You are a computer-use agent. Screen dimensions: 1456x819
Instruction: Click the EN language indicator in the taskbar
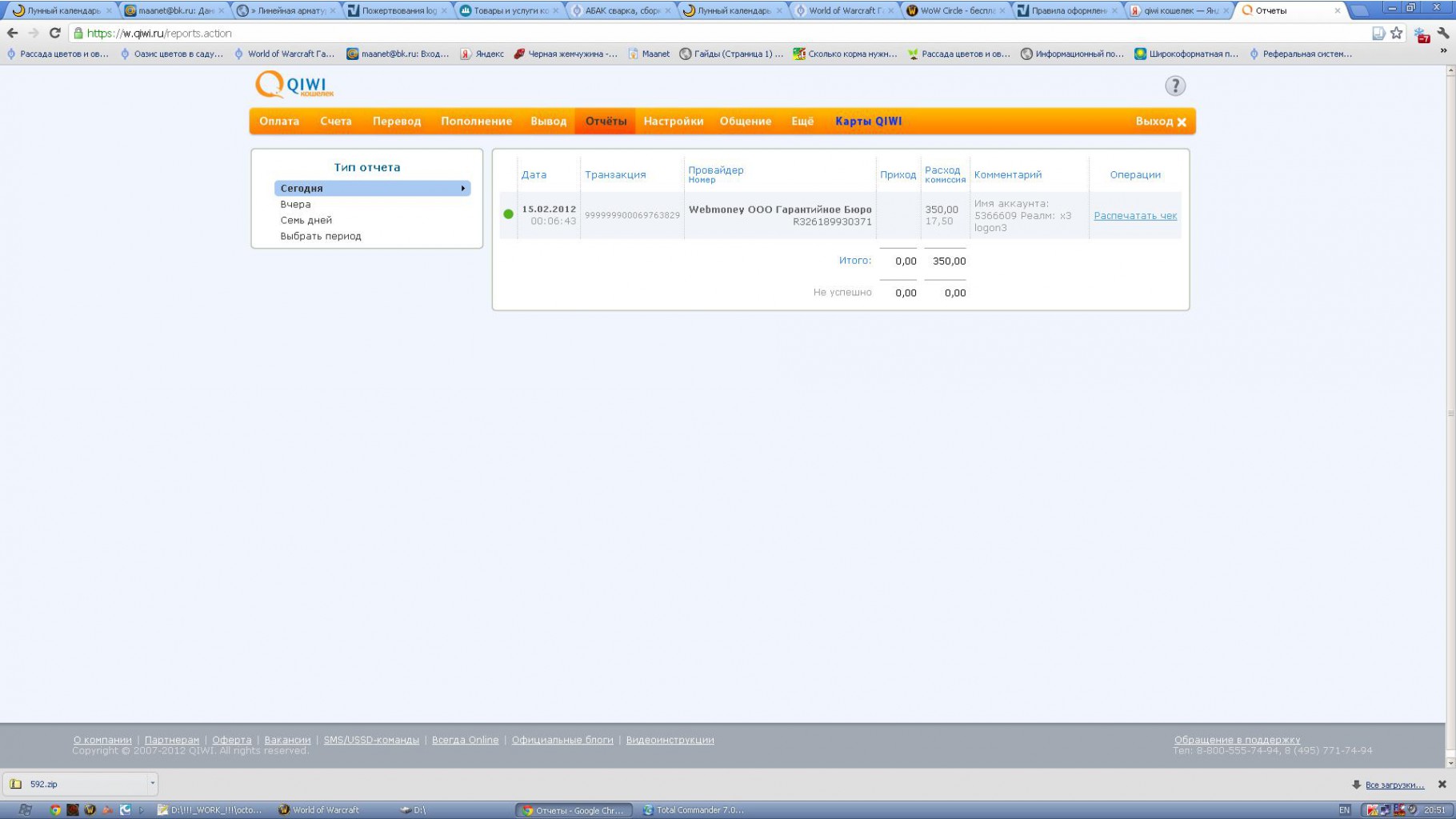[1344, 809]
